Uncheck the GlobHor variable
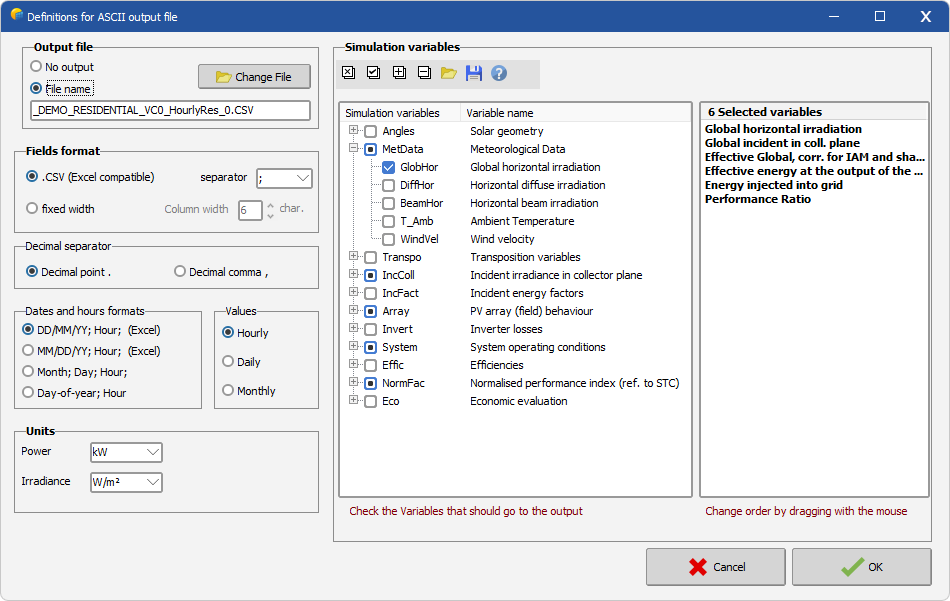Screen dimensions: 950x601 [x=388, y=168]
